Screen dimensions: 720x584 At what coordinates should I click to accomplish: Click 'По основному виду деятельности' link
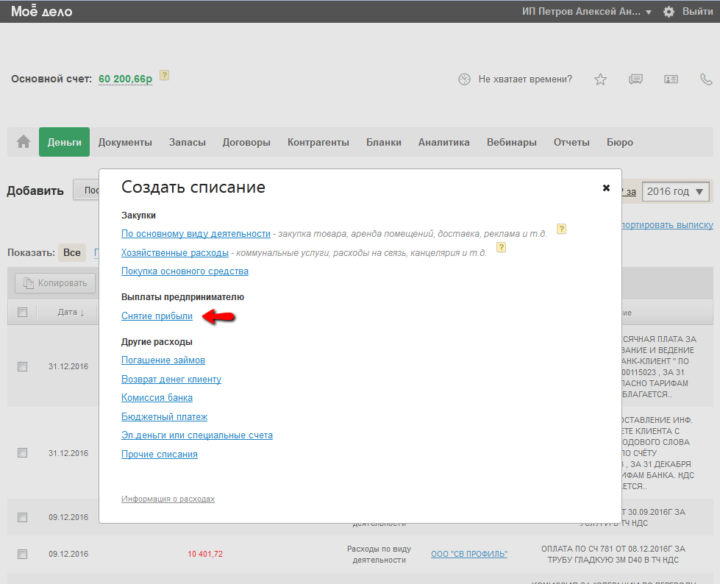click(x=196, y=234)
